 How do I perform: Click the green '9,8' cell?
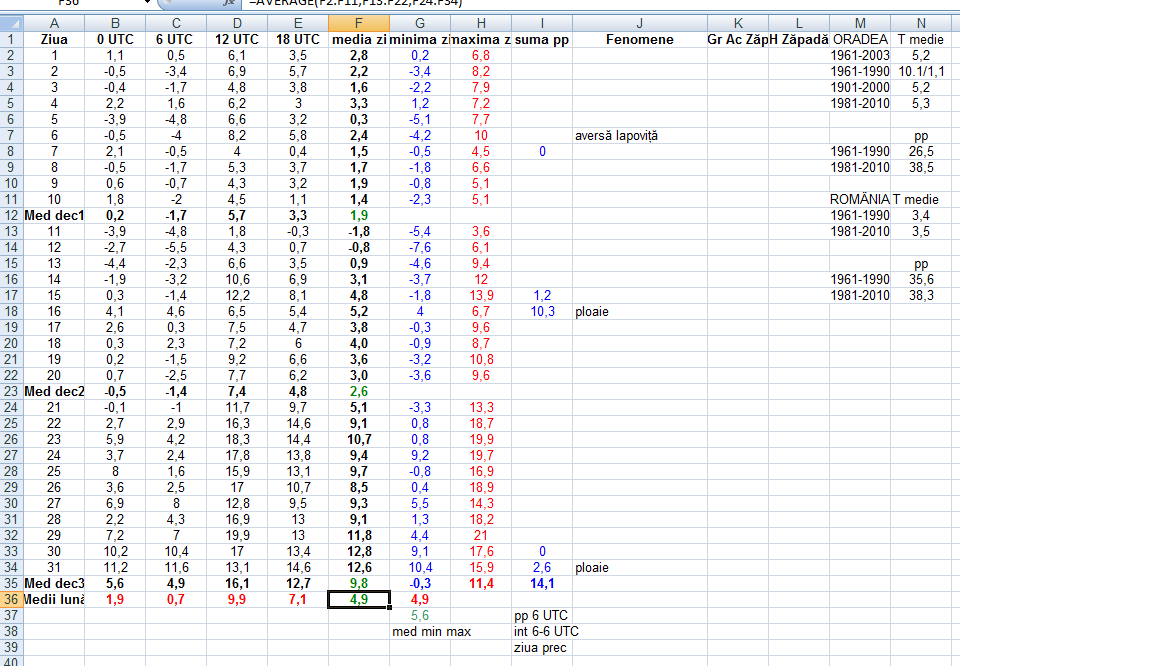[x=359, y=583]
